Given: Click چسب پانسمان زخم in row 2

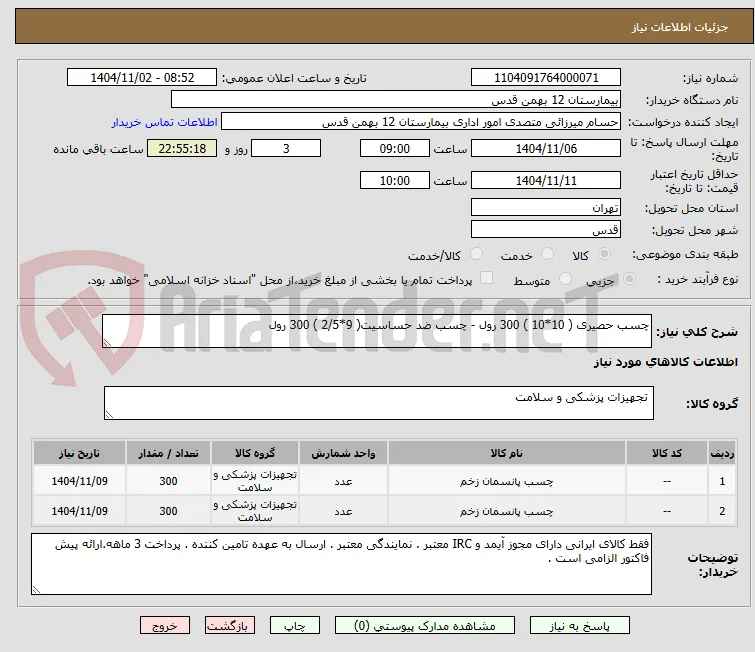Looking at the screenshot, I should coord(507,511).
